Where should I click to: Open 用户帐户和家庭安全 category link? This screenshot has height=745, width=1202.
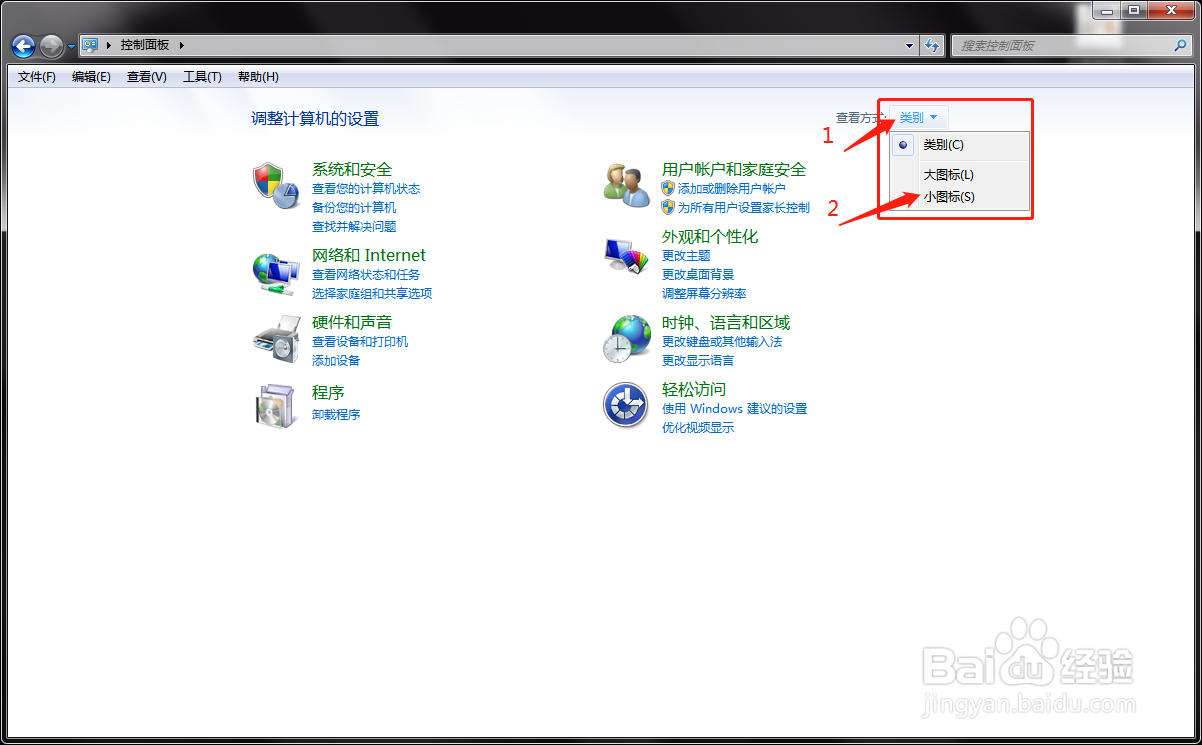(x=734, y=169)
